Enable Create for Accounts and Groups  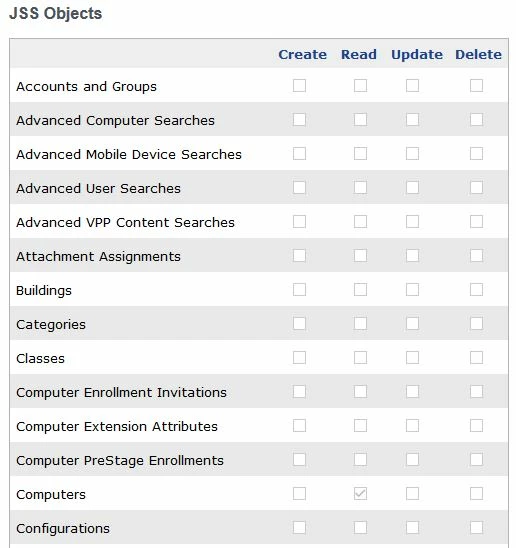[x=299, y=85]
